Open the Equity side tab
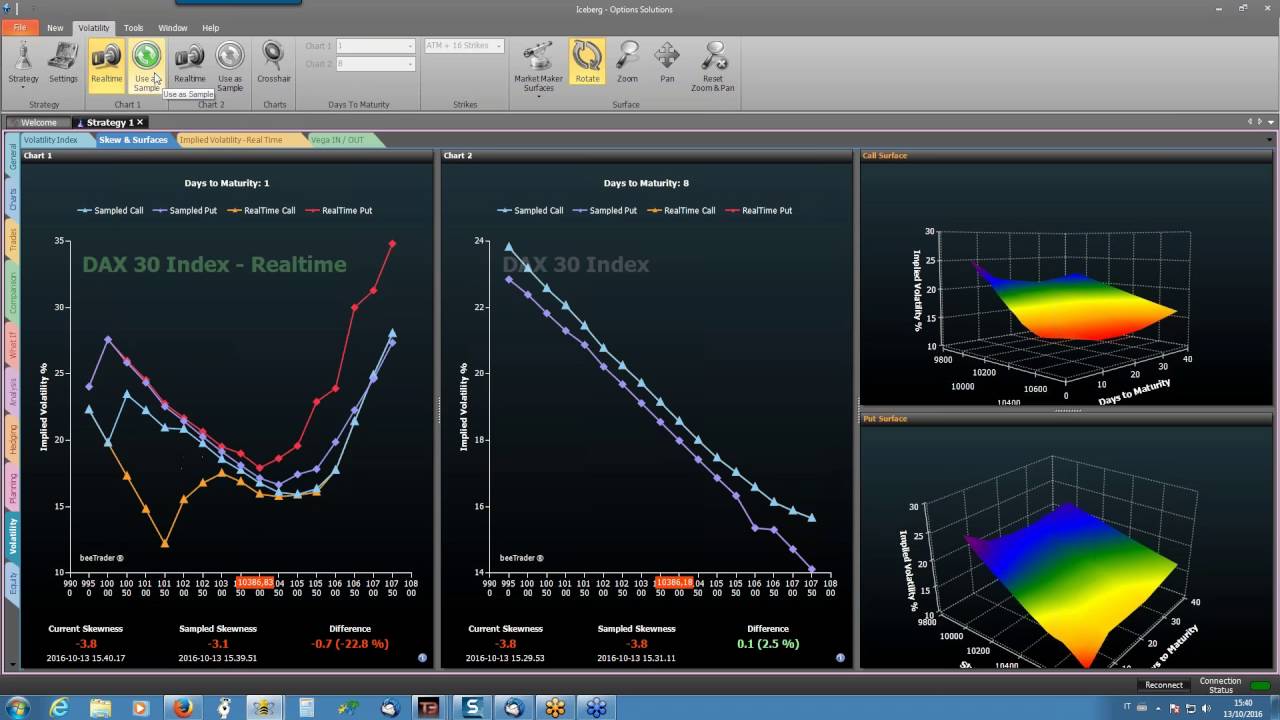This screenshot has height=720, width=1280. tap(13, 583)
